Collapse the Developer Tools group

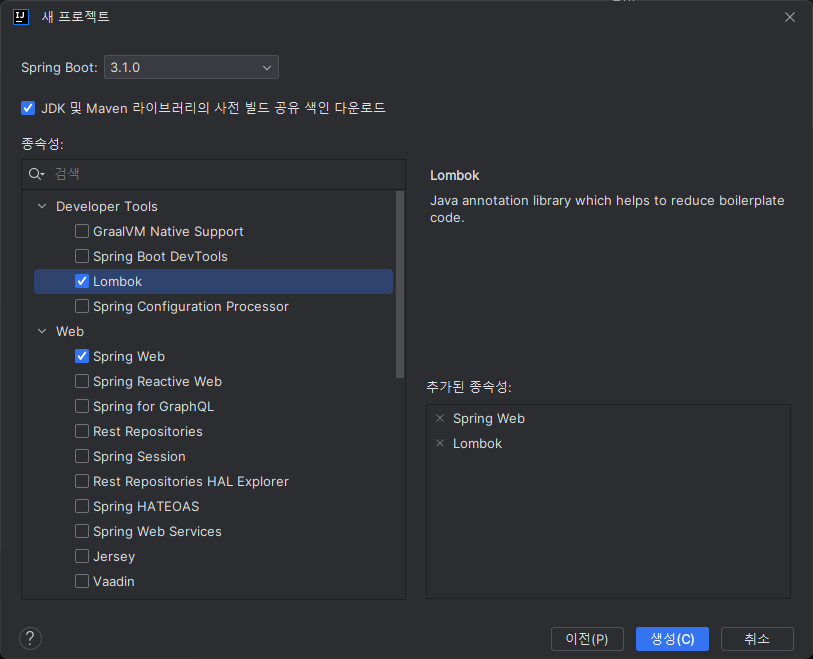coord(42,206)
